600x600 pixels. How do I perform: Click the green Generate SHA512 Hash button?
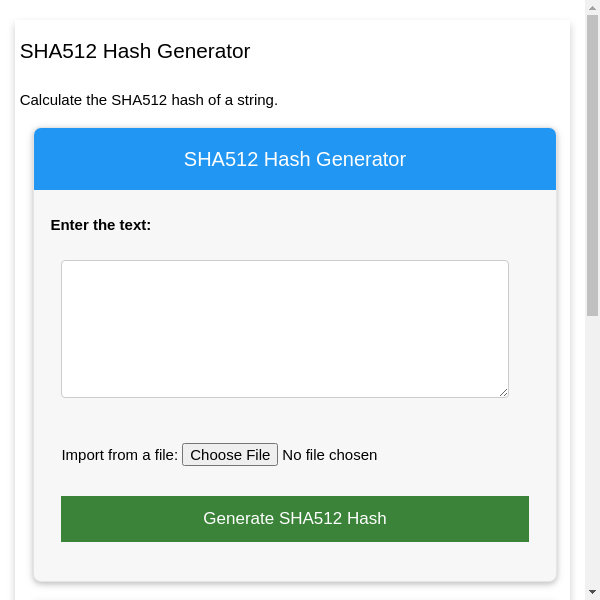click(x=295, y=519)
